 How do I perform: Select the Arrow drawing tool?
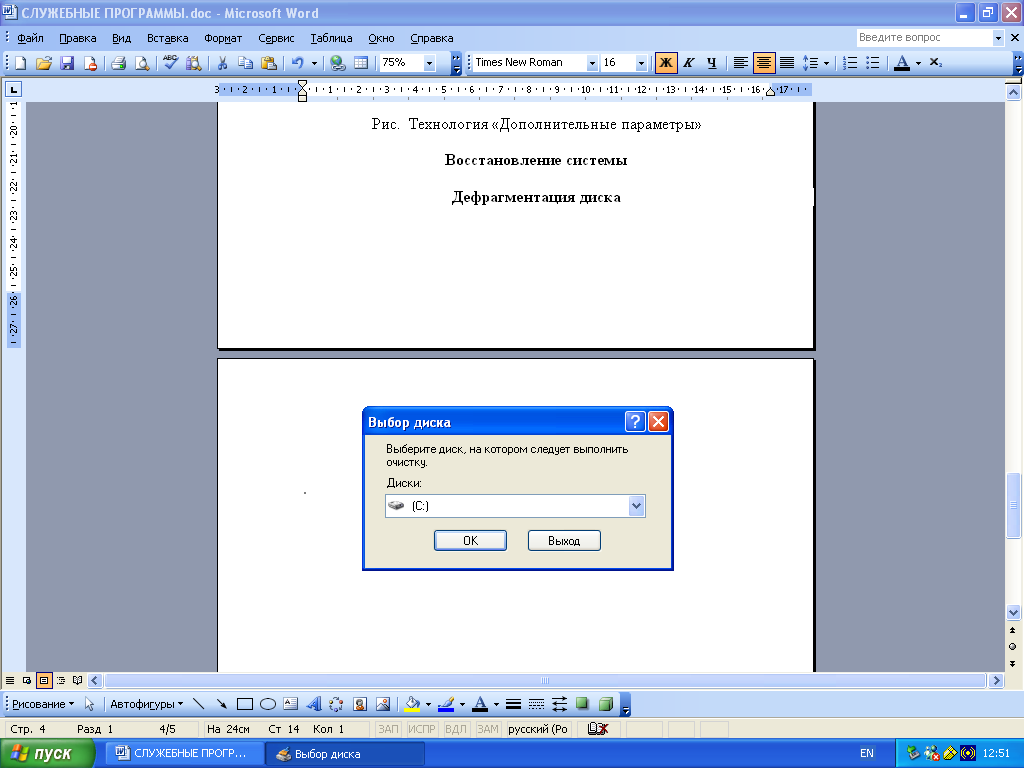[221, 704]
